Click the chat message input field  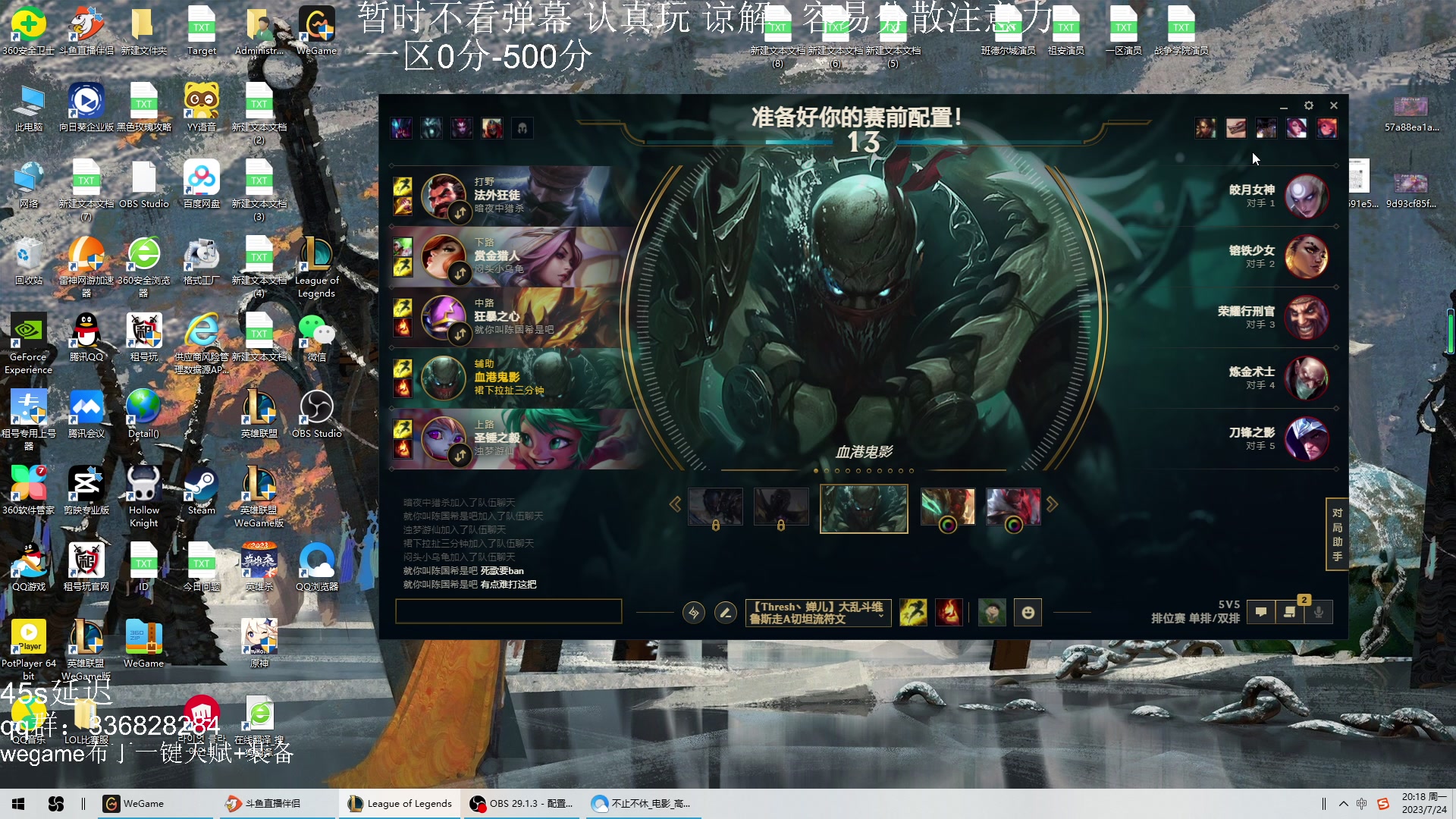coord(508,611)
